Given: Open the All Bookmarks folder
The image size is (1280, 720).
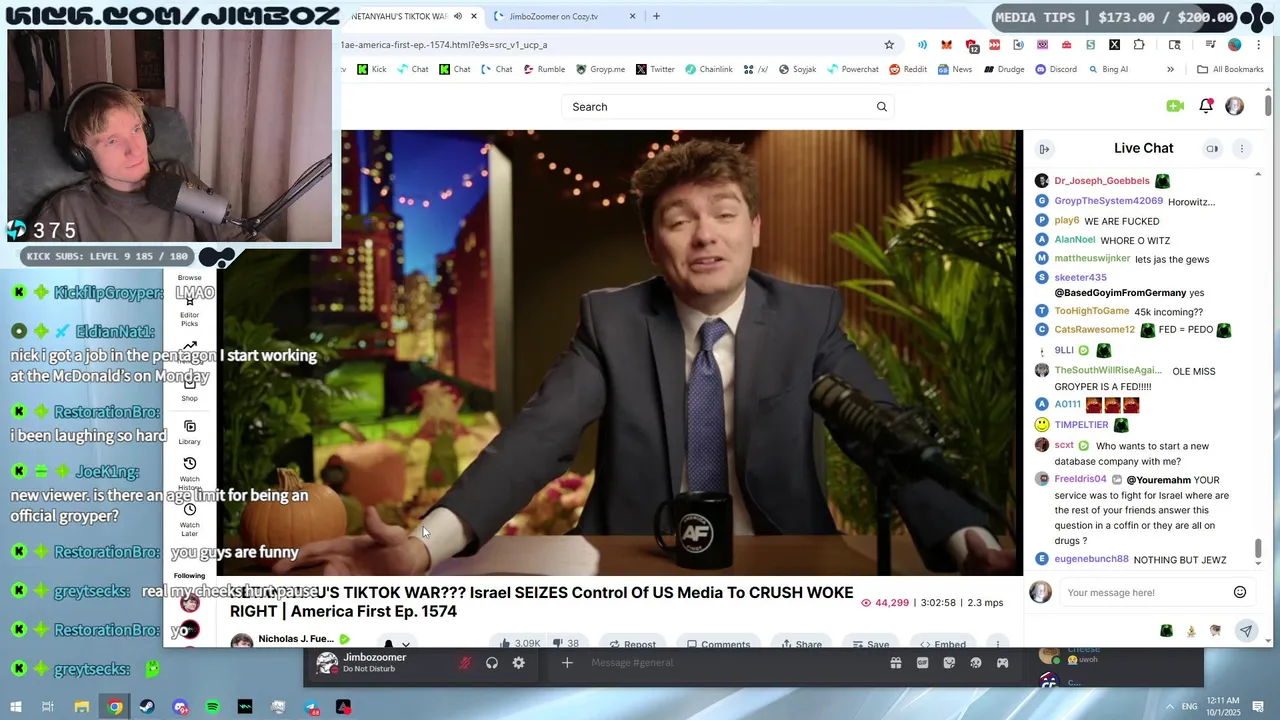Looking at the screenshot, I should click(1230, 69).
